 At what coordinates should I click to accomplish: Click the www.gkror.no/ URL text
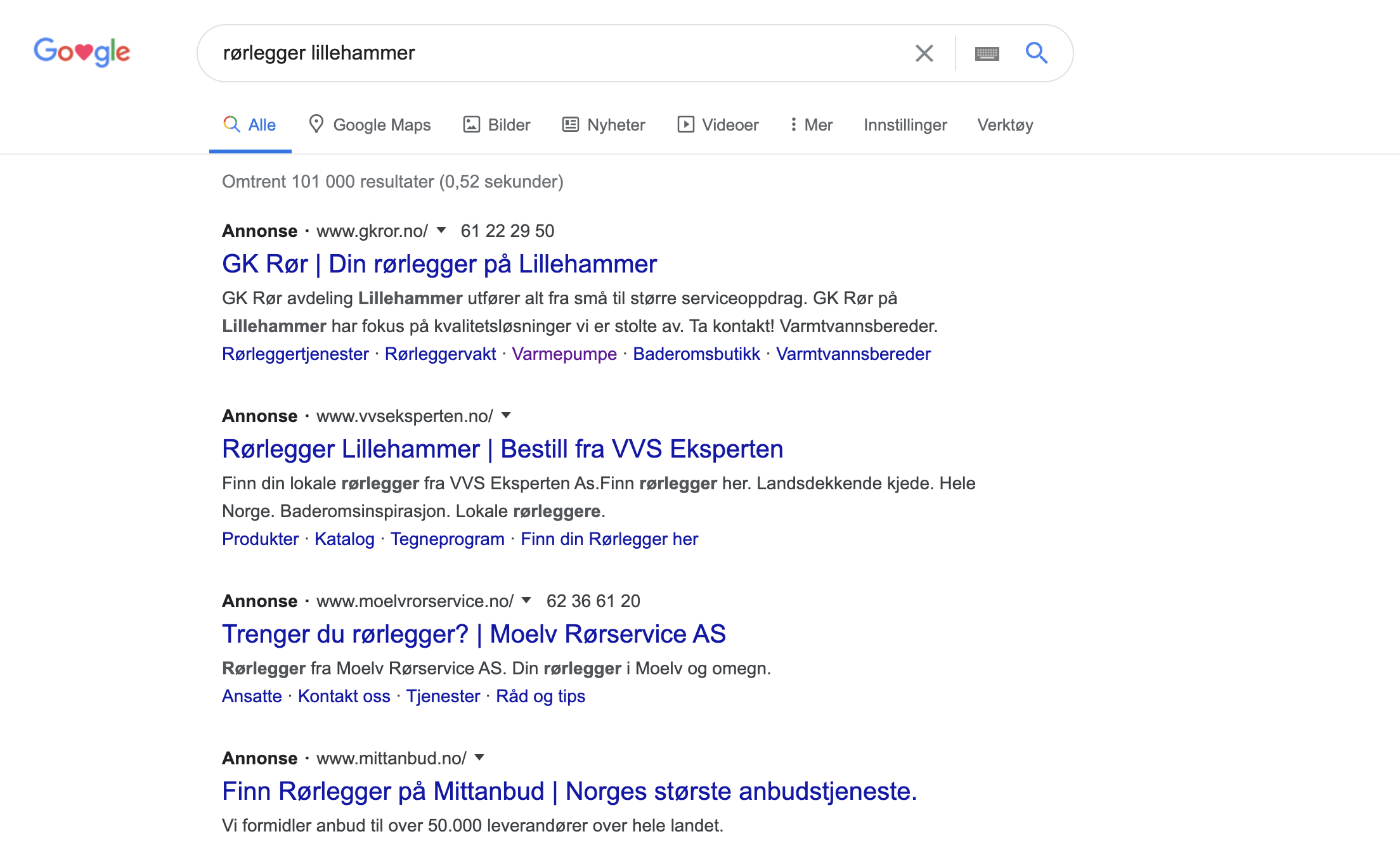(372, 231)
